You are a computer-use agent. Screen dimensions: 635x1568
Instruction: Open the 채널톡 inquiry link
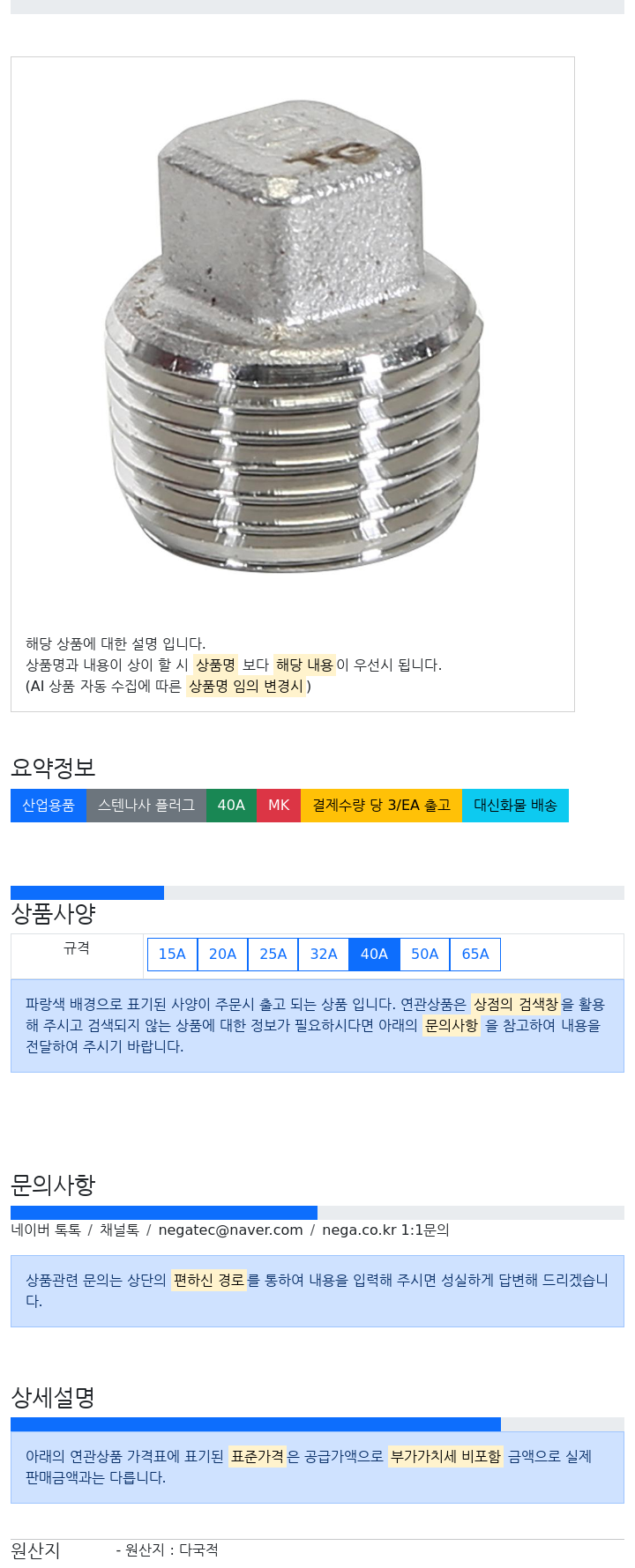point(119,1230)
